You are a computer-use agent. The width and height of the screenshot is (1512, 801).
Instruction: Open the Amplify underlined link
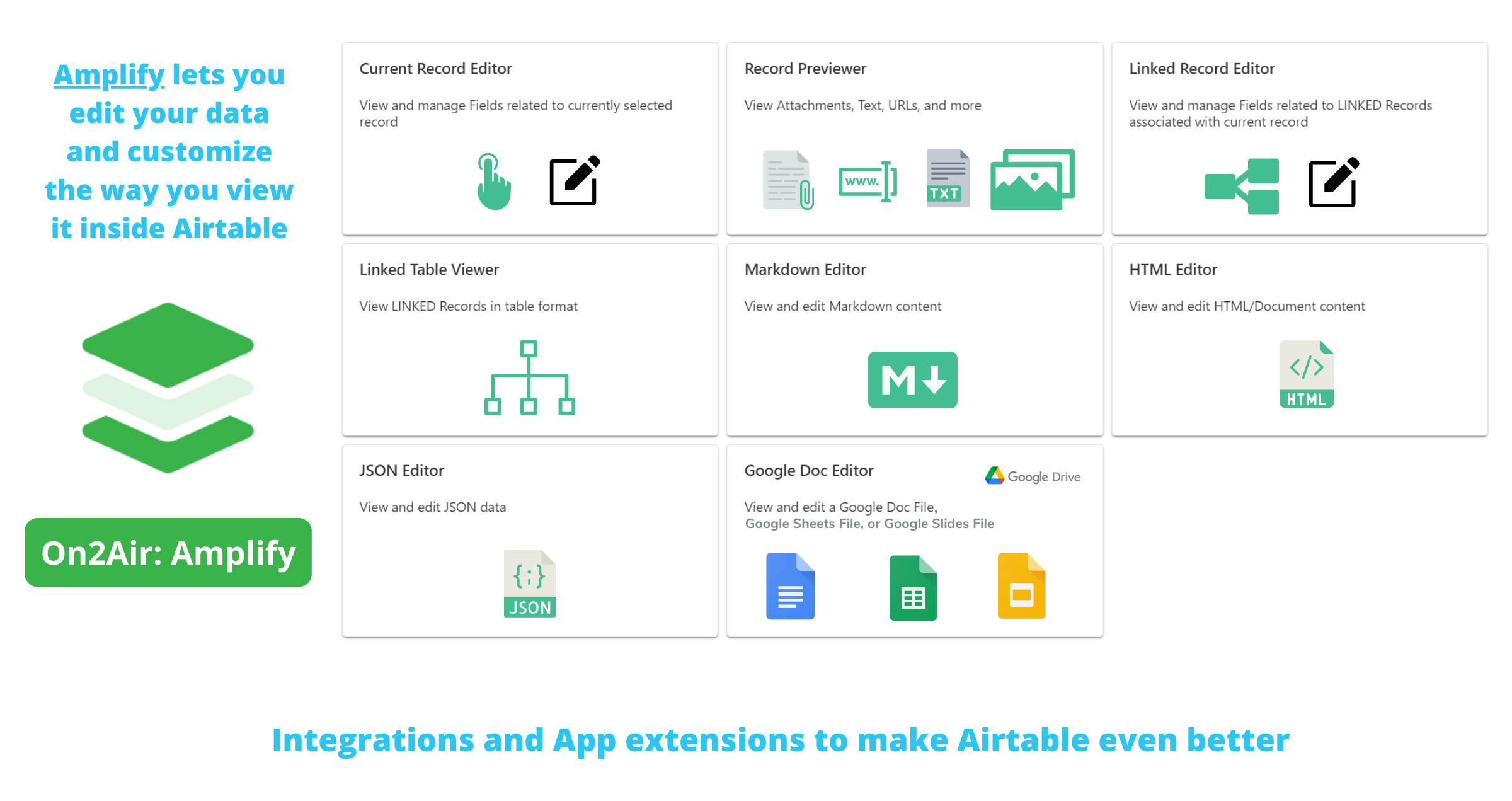(109, 75)
